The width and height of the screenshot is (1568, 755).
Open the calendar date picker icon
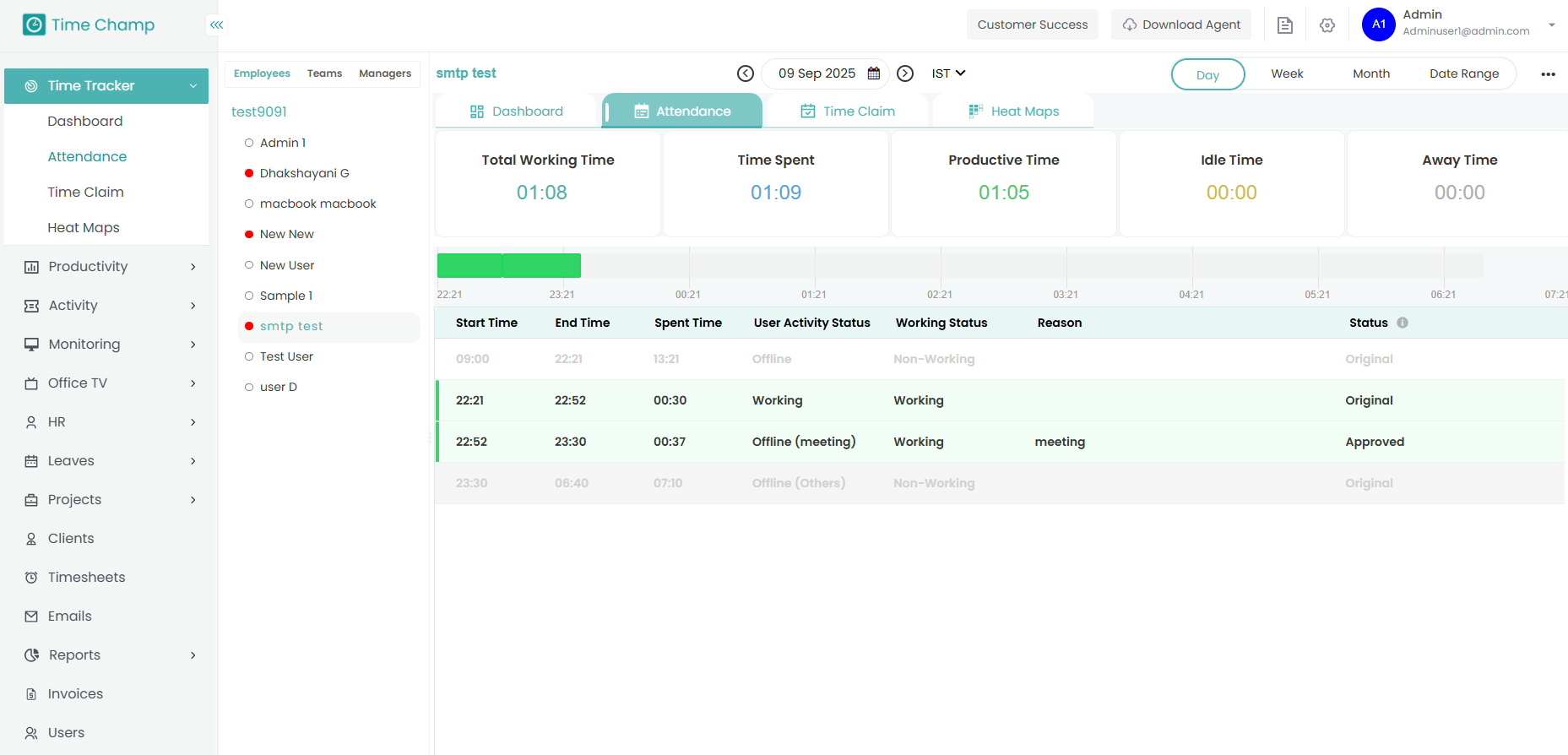(874, 73)
